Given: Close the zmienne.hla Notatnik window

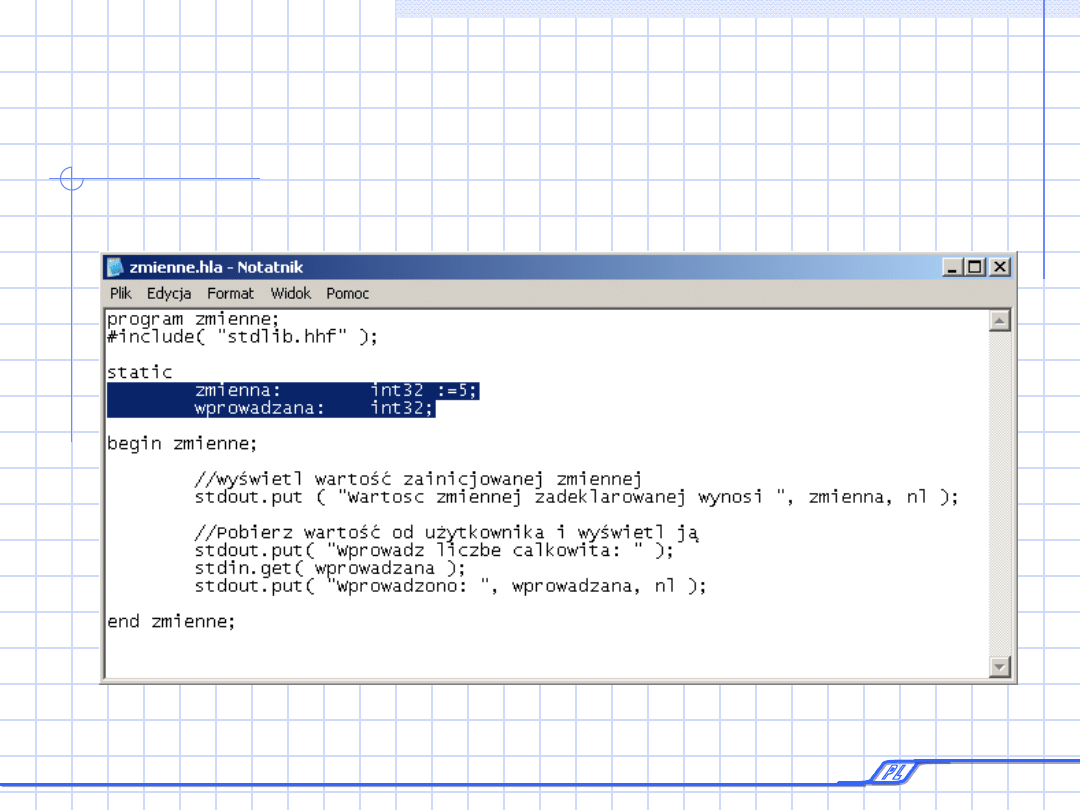Looking at the screenshot, I should tap(1000, 267).
